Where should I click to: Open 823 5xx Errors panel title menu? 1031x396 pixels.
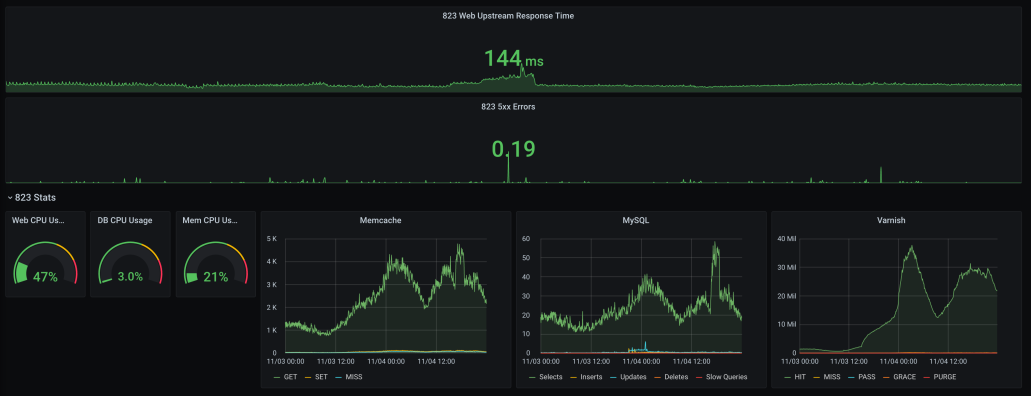click(508, 106)
